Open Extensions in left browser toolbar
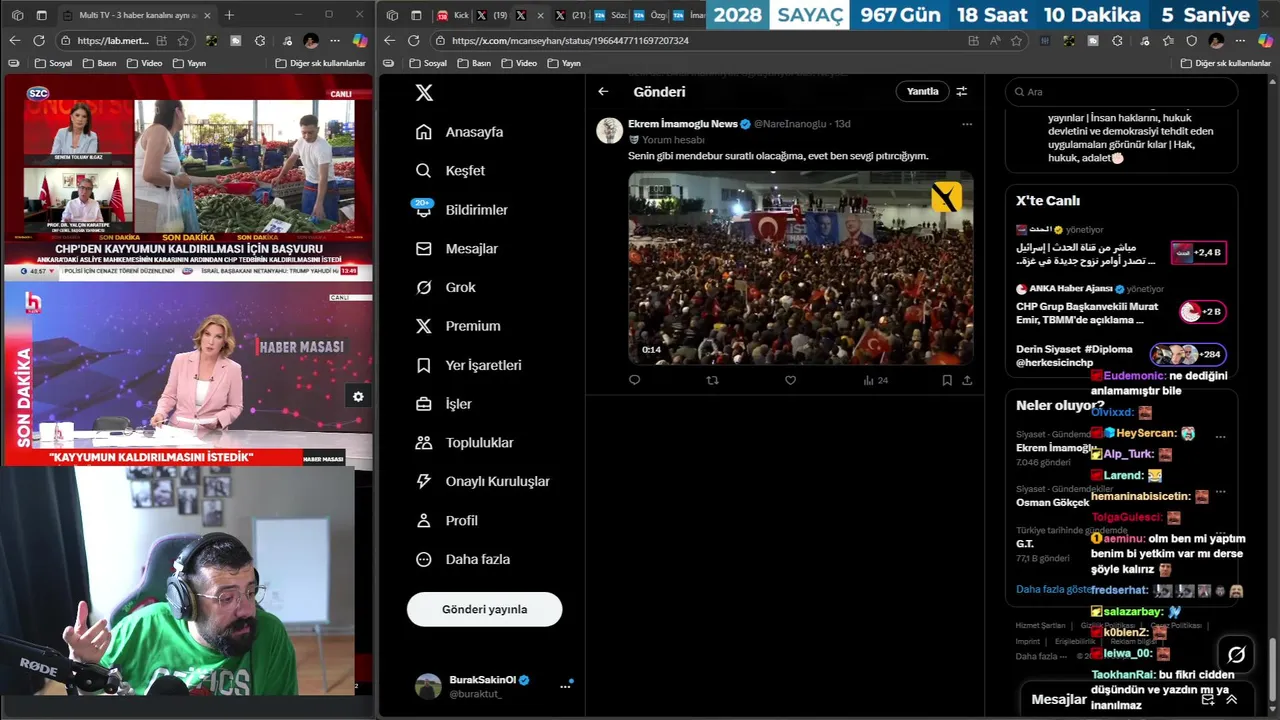 (260, 41)
